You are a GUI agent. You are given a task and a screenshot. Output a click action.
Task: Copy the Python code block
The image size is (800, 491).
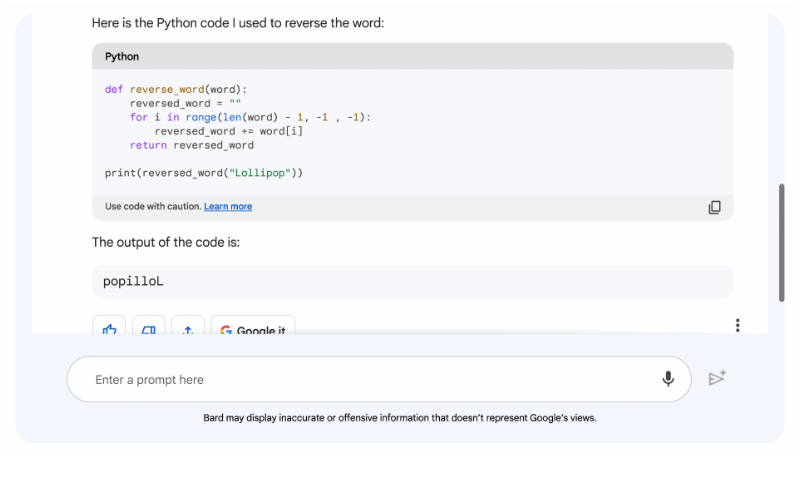coord(714,207)
